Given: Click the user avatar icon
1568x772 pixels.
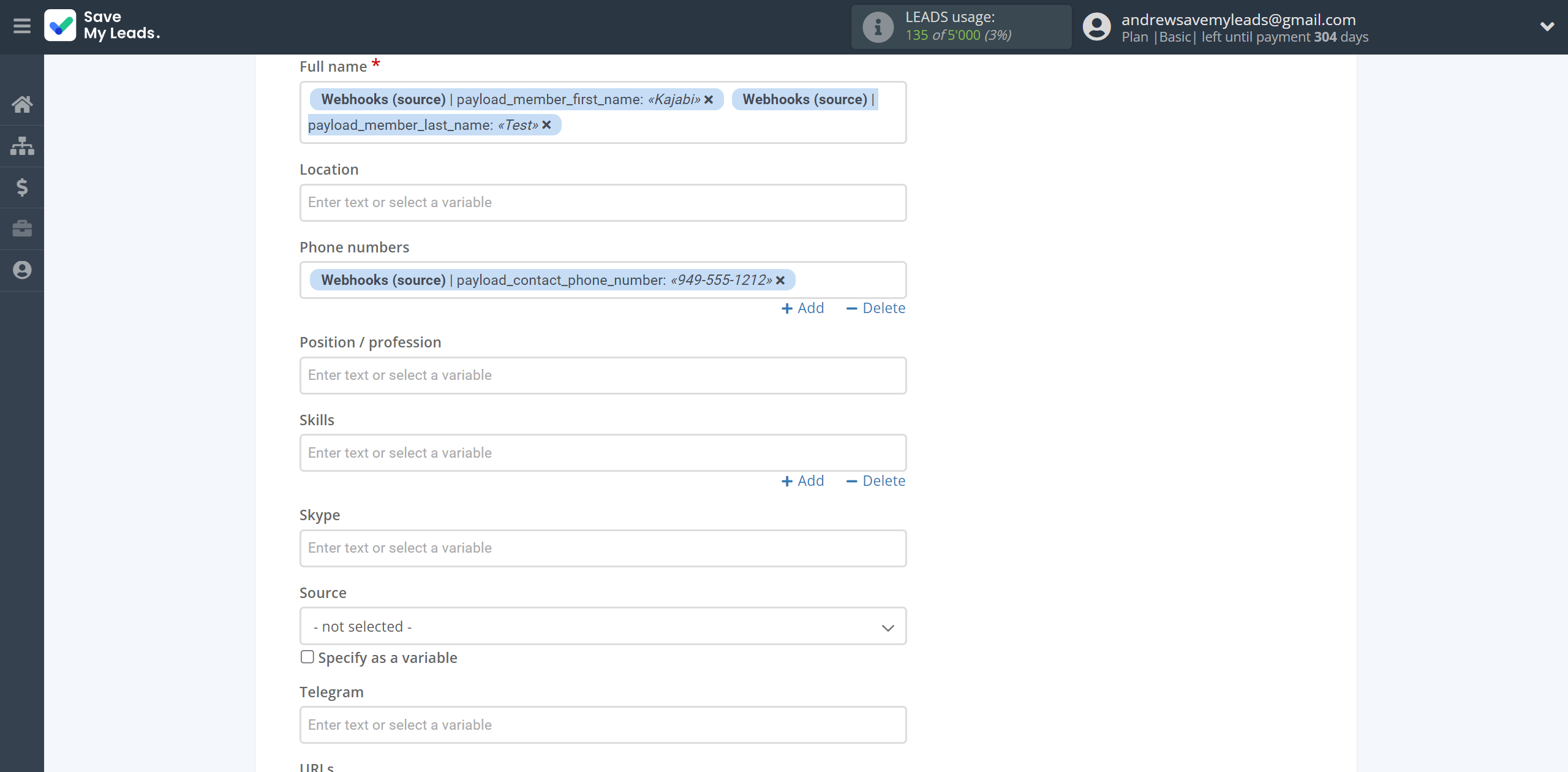Looking at the screenshot, I should coord(1096,27).
